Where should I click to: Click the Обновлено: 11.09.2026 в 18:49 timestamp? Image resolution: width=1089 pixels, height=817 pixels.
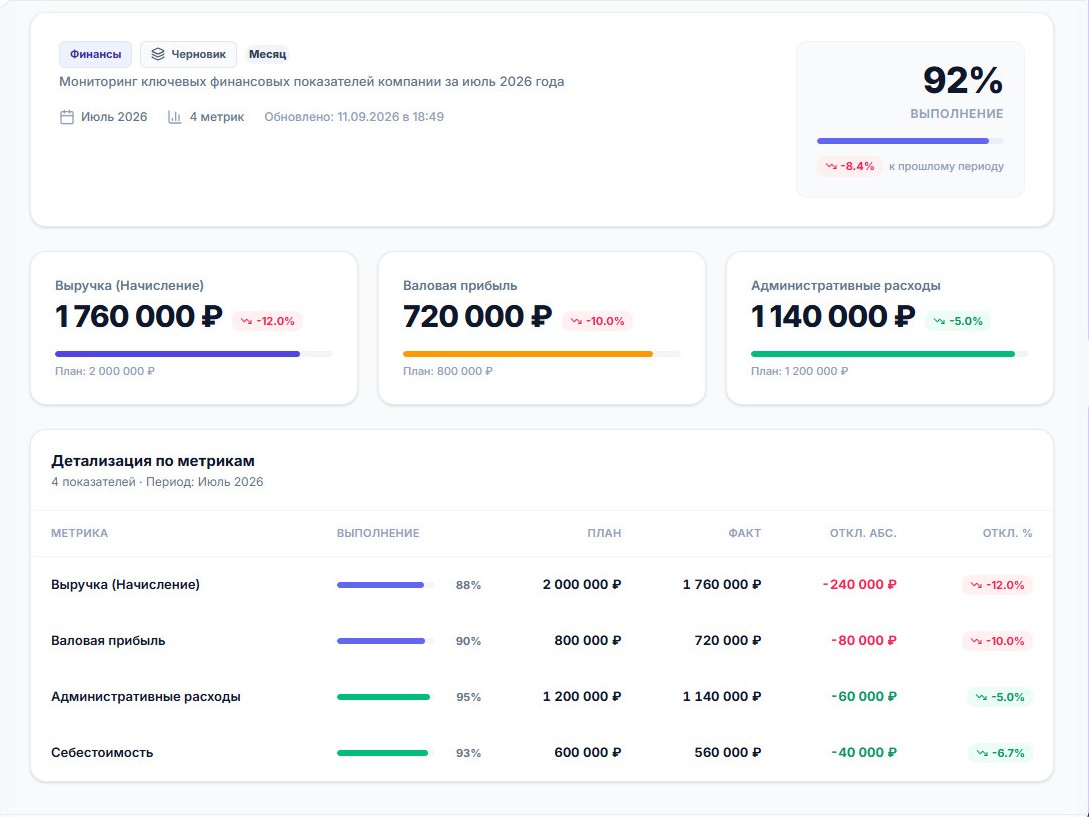pos(354,117)
